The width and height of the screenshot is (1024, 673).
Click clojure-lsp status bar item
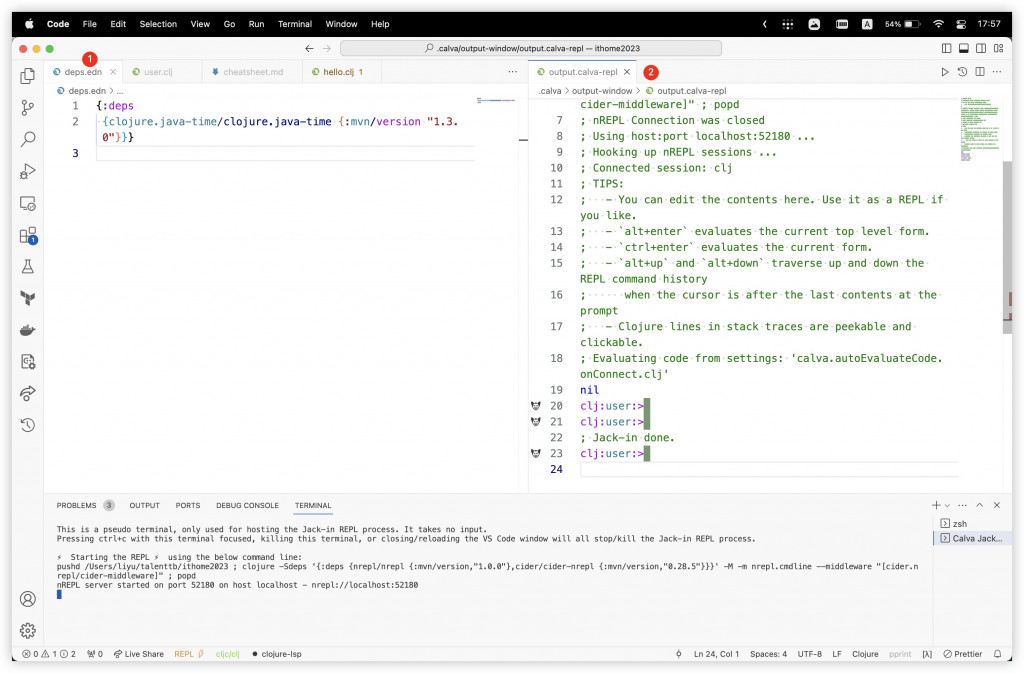(277, 654)
